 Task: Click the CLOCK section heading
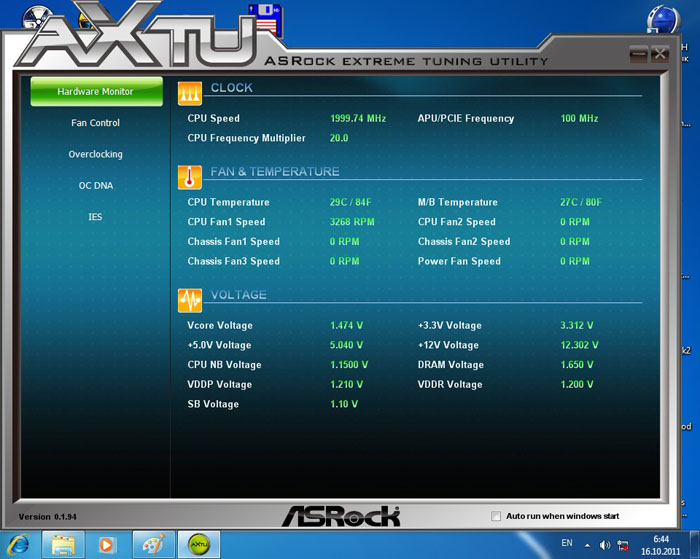coord(232,88)
